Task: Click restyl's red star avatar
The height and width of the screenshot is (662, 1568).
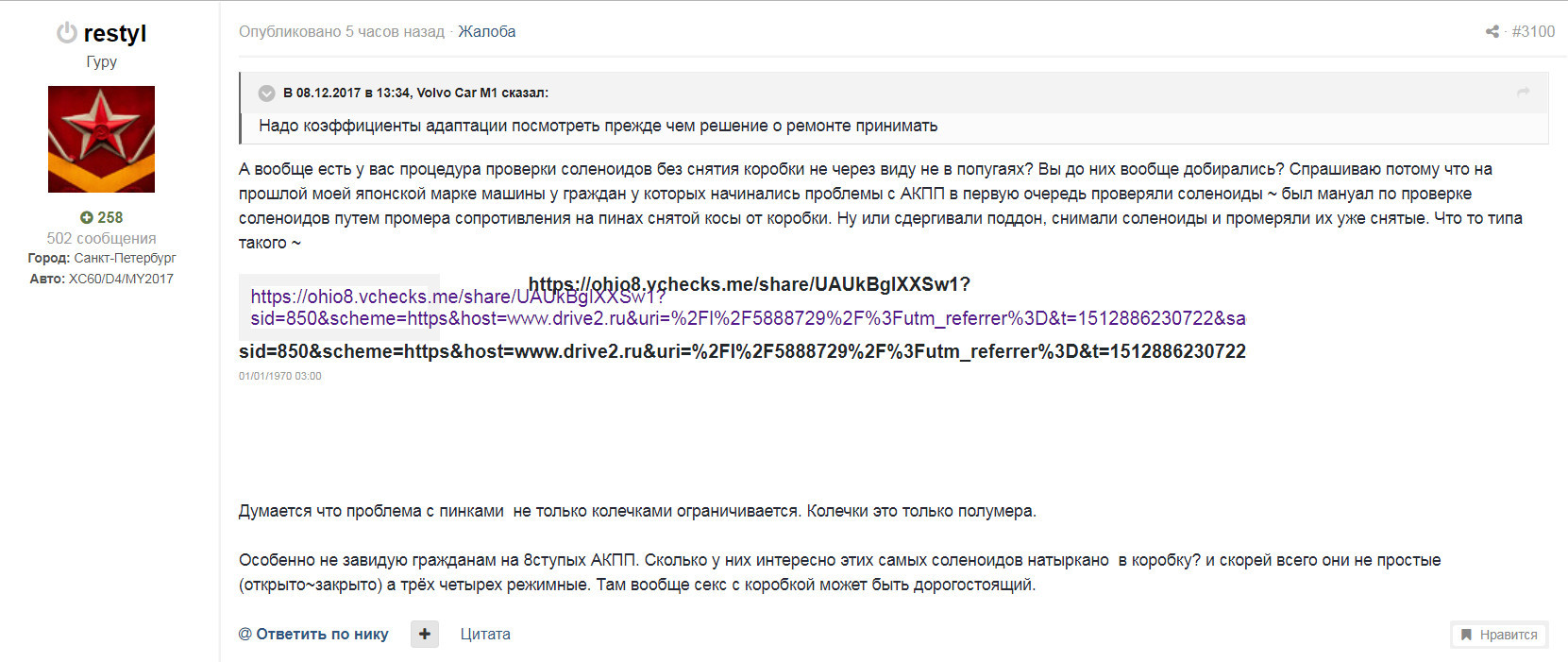Action: coord(101,139)
